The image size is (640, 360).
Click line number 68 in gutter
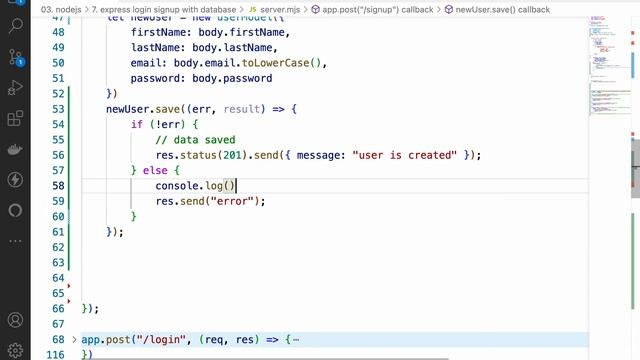tap(58, 340)
